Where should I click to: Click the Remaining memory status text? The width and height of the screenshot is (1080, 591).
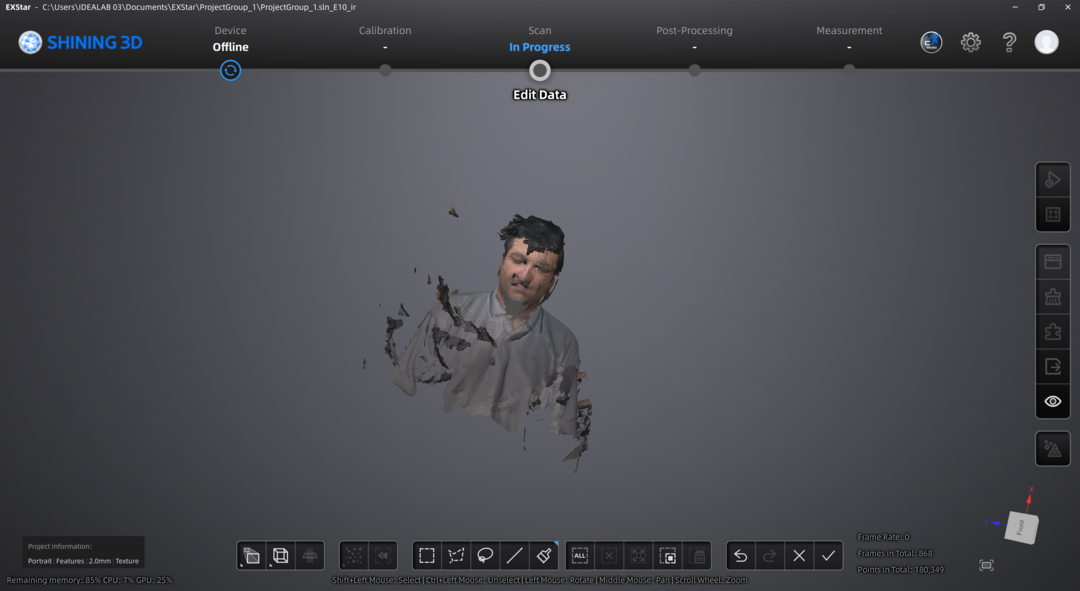[90, 580]
